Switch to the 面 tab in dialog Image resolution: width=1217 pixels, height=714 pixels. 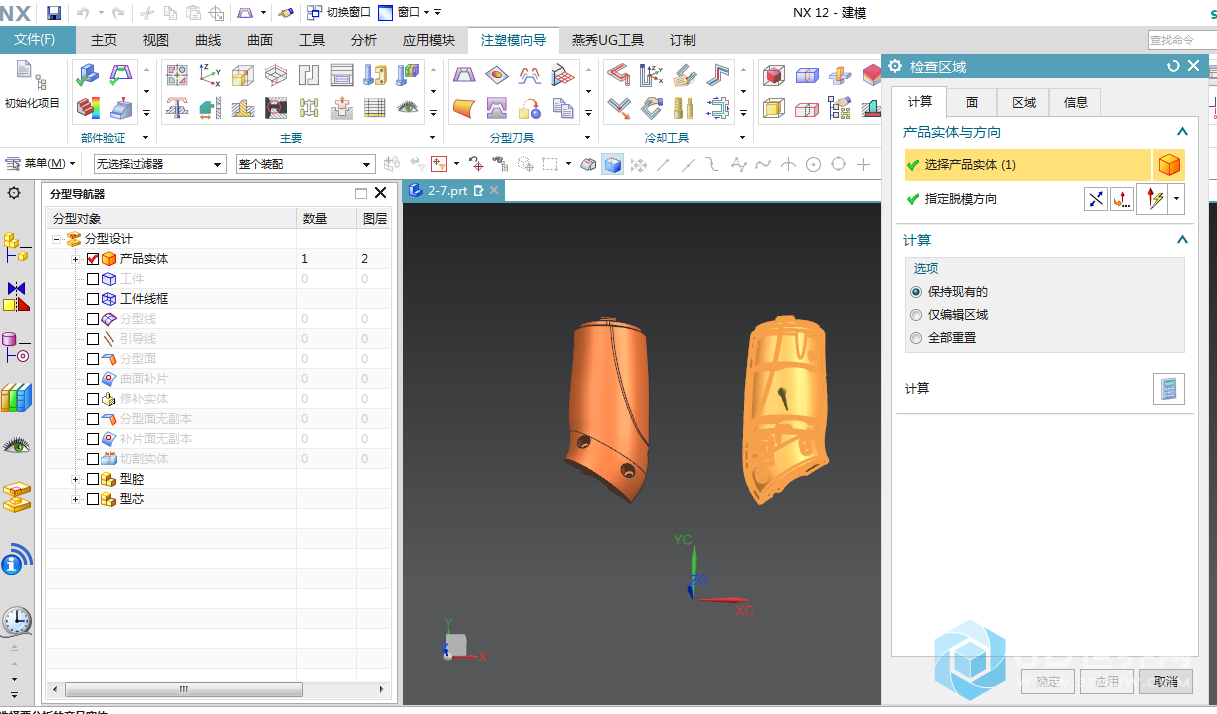point(972,102)
